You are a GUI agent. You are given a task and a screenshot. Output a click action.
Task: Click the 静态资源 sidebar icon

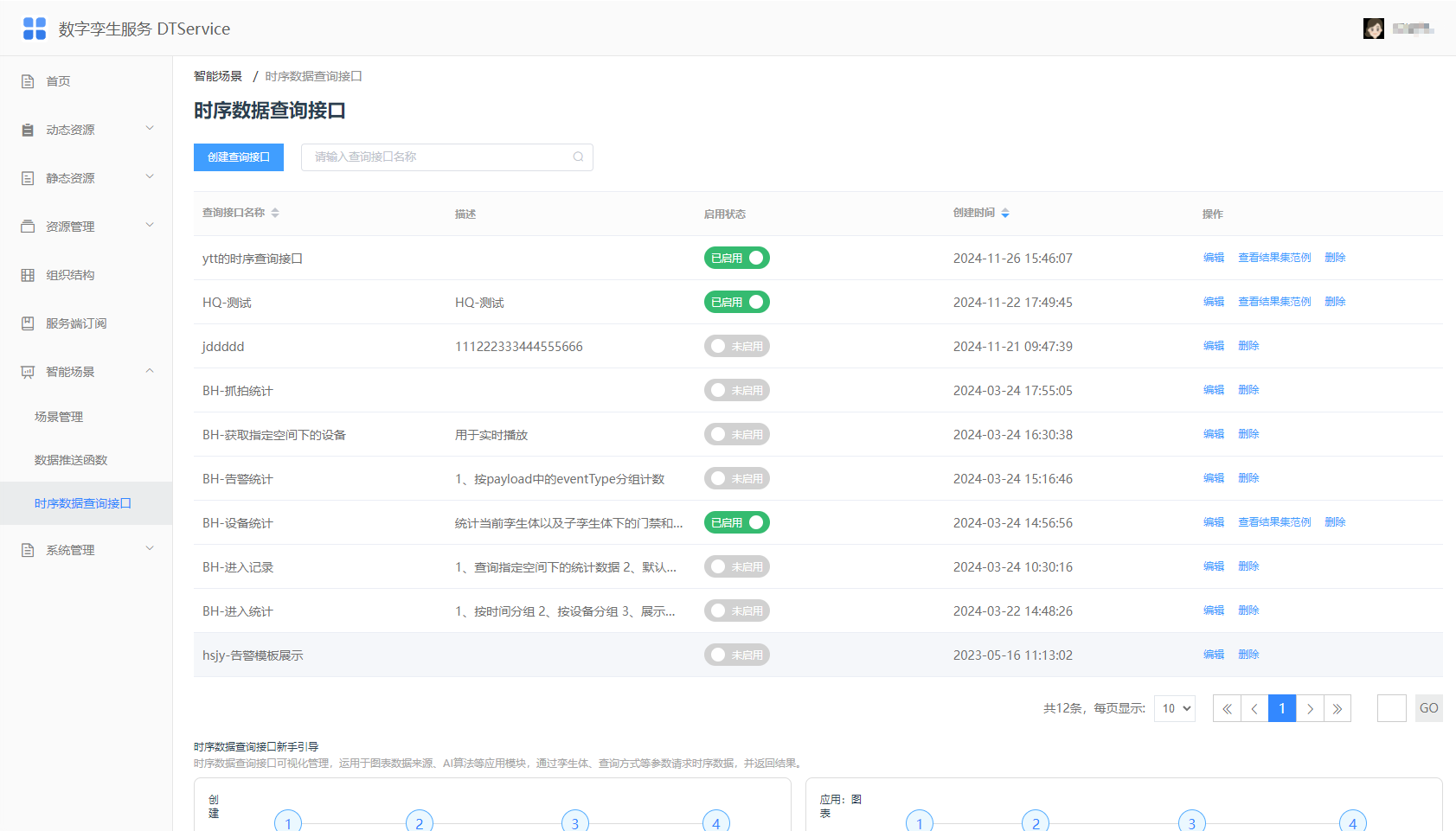pyautogui.click(x=28, y=178)
